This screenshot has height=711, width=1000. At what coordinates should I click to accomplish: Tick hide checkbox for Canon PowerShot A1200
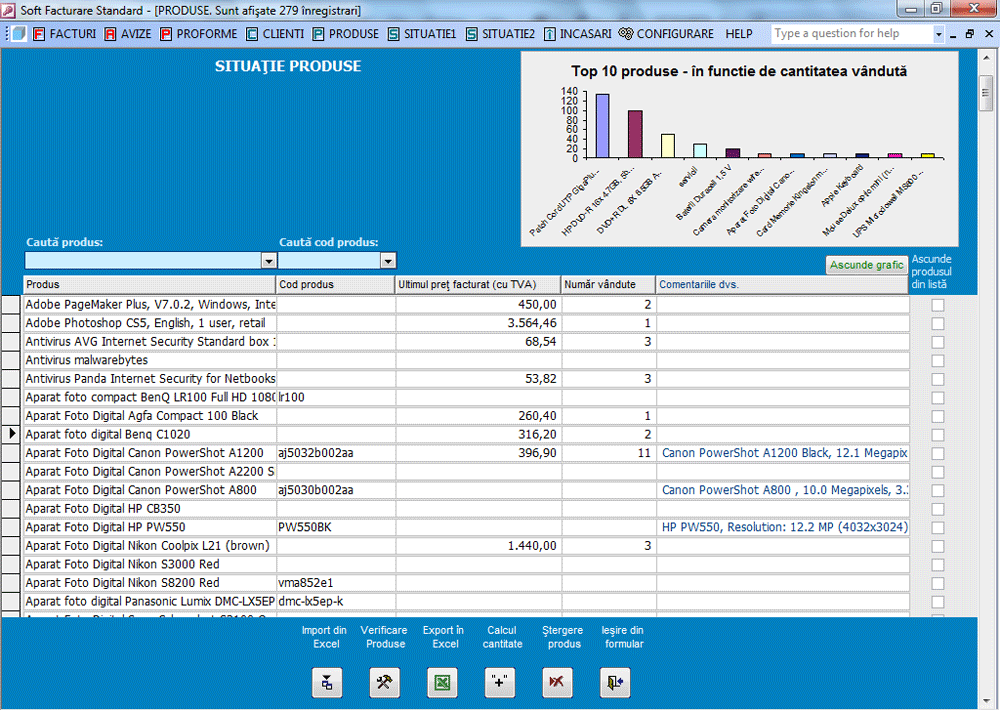click(x=938, y=453)
